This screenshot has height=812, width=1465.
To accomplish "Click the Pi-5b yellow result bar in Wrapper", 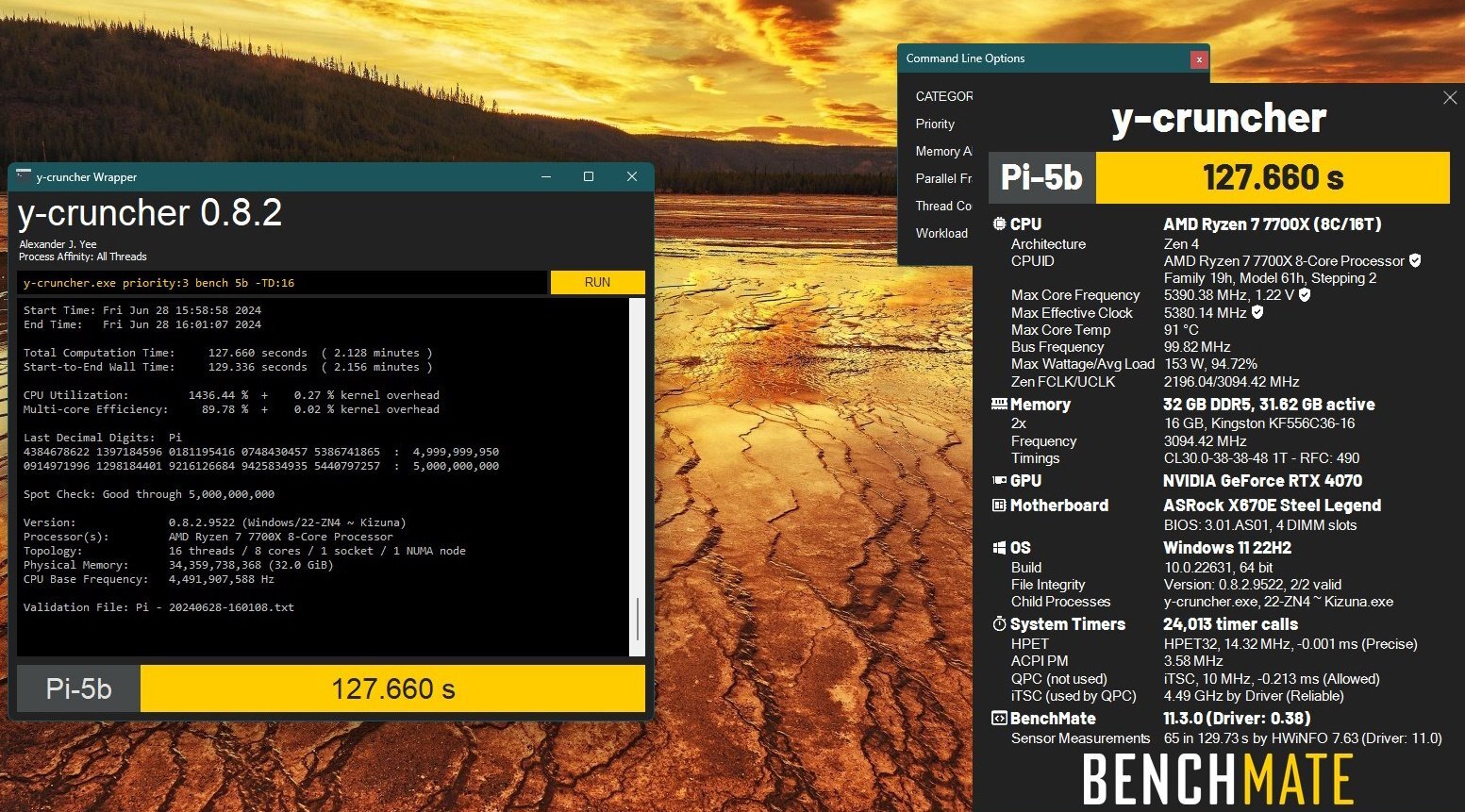I will click(392, 688).
